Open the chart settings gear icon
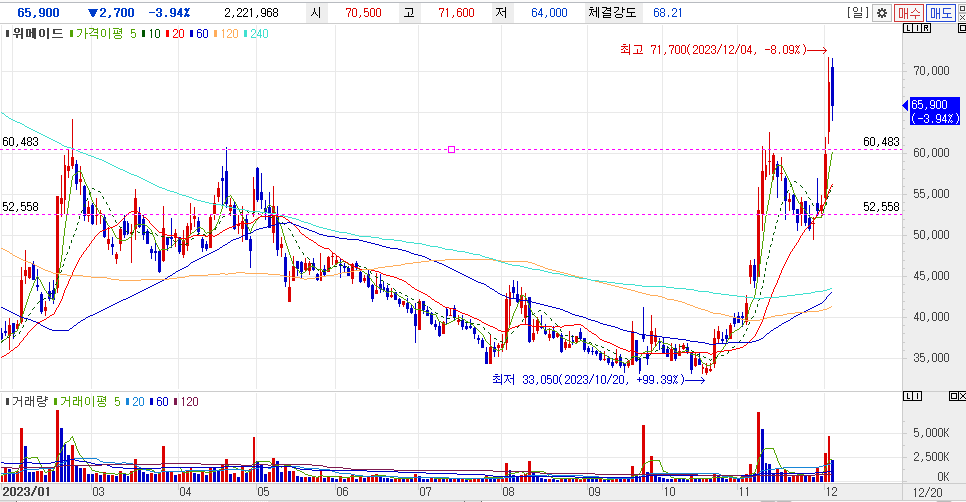 pyautogui.click(x=881, y=13)
